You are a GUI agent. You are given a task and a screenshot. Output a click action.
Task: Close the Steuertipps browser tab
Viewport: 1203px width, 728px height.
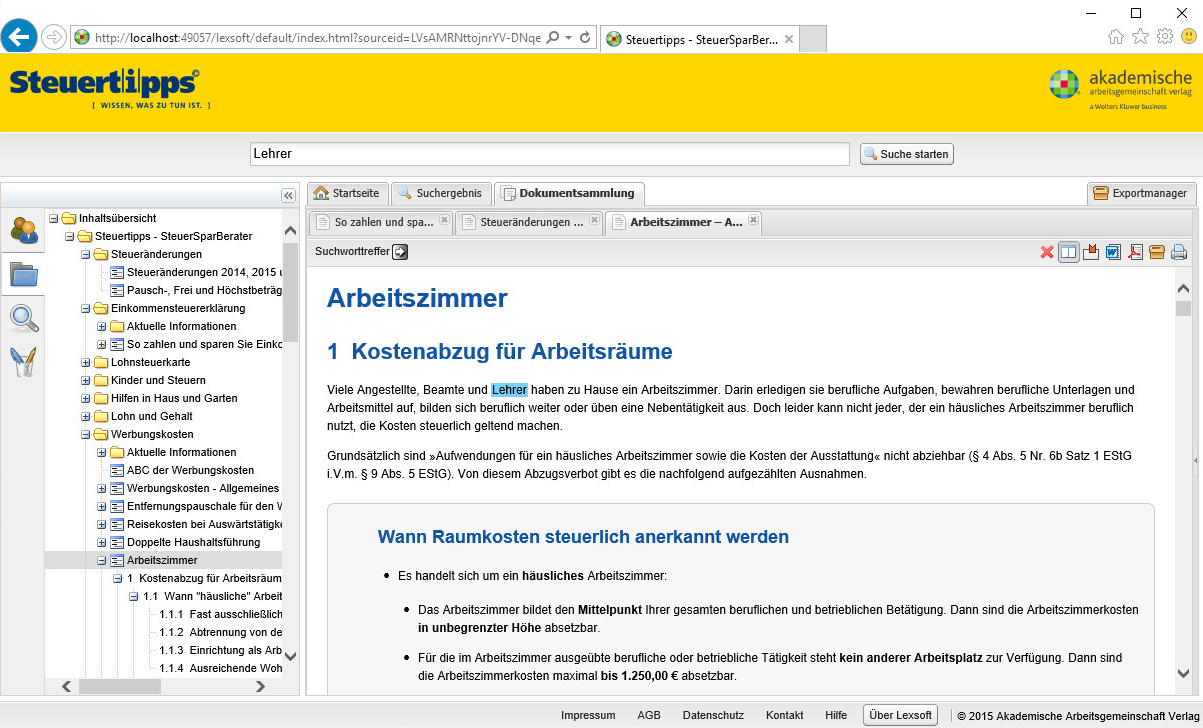(789, 39)
